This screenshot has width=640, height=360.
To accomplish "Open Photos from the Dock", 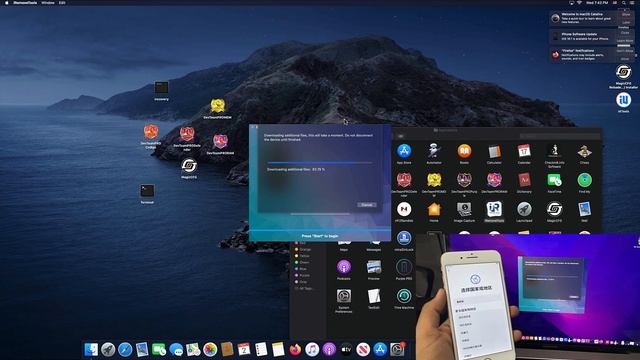I will pyautogui.click(x=210, y=349).
